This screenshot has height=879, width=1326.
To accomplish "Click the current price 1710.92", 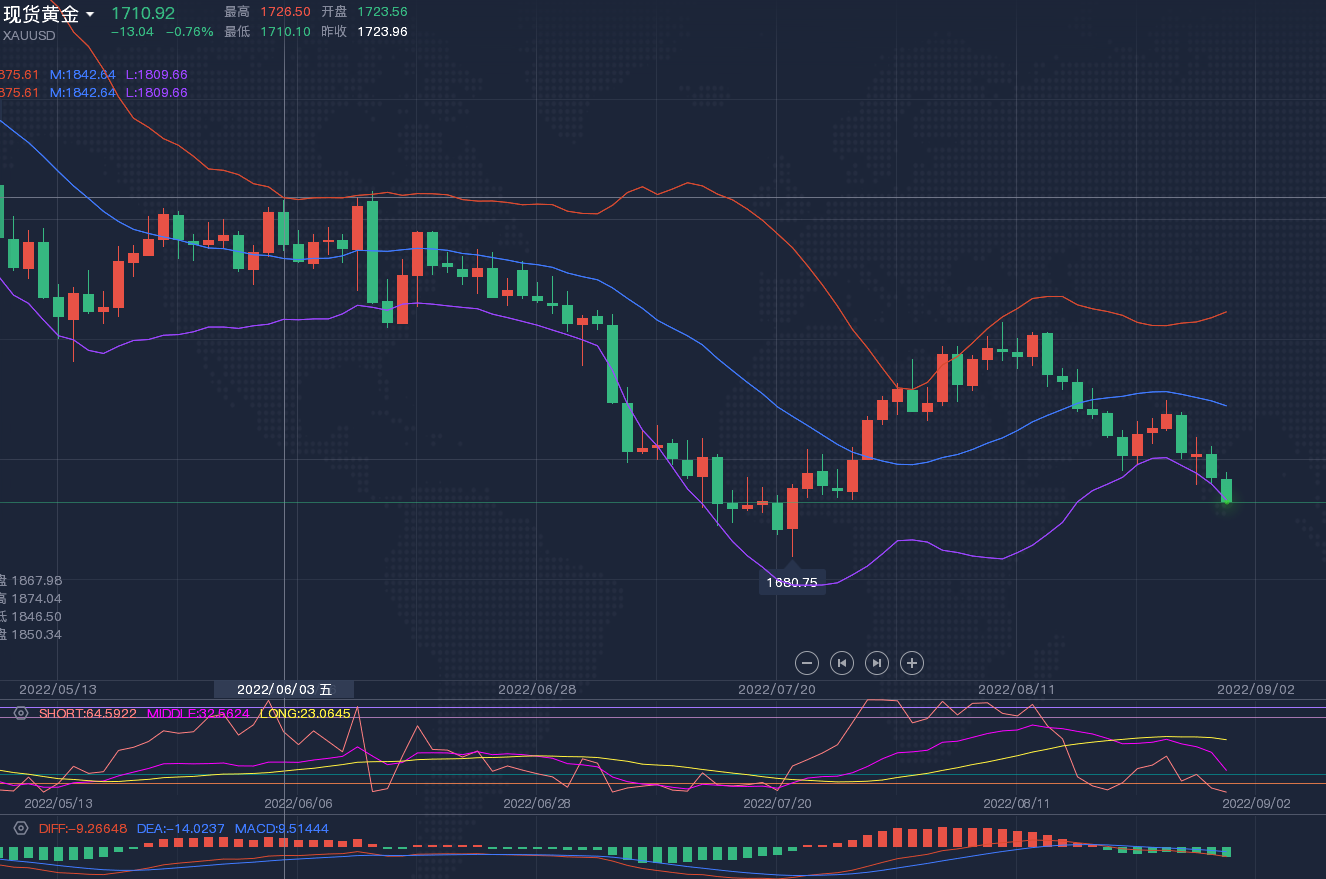I will point(142,13).
